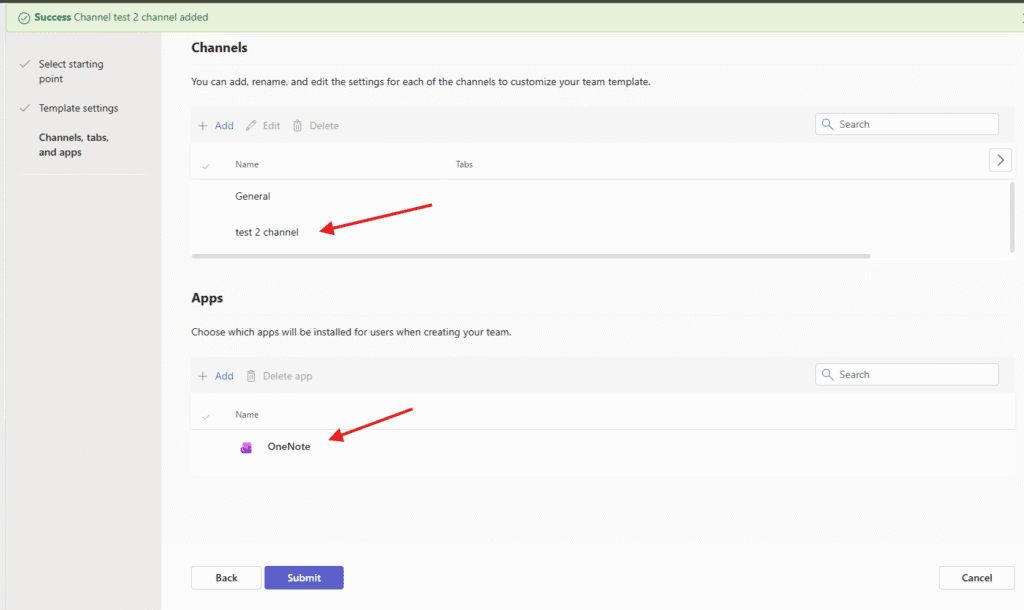Toggle select-all checkmark in Apps header
Image resolution: width=1024 pixels, height=610 pixels.
point(206,415)
